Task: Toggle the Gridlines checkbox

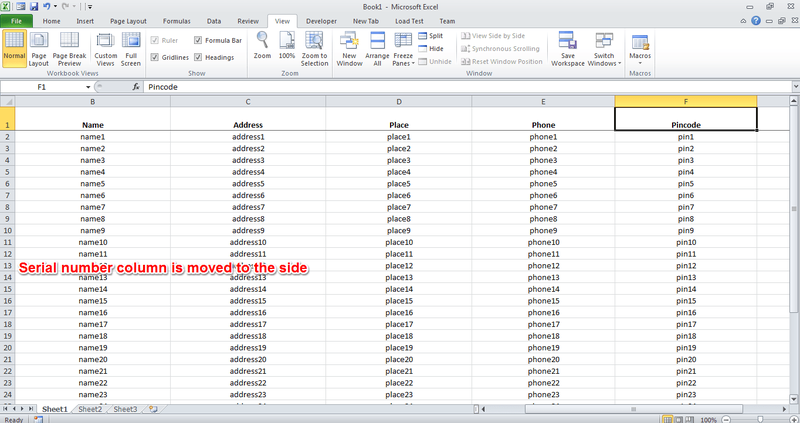Action: coord(155,57)
